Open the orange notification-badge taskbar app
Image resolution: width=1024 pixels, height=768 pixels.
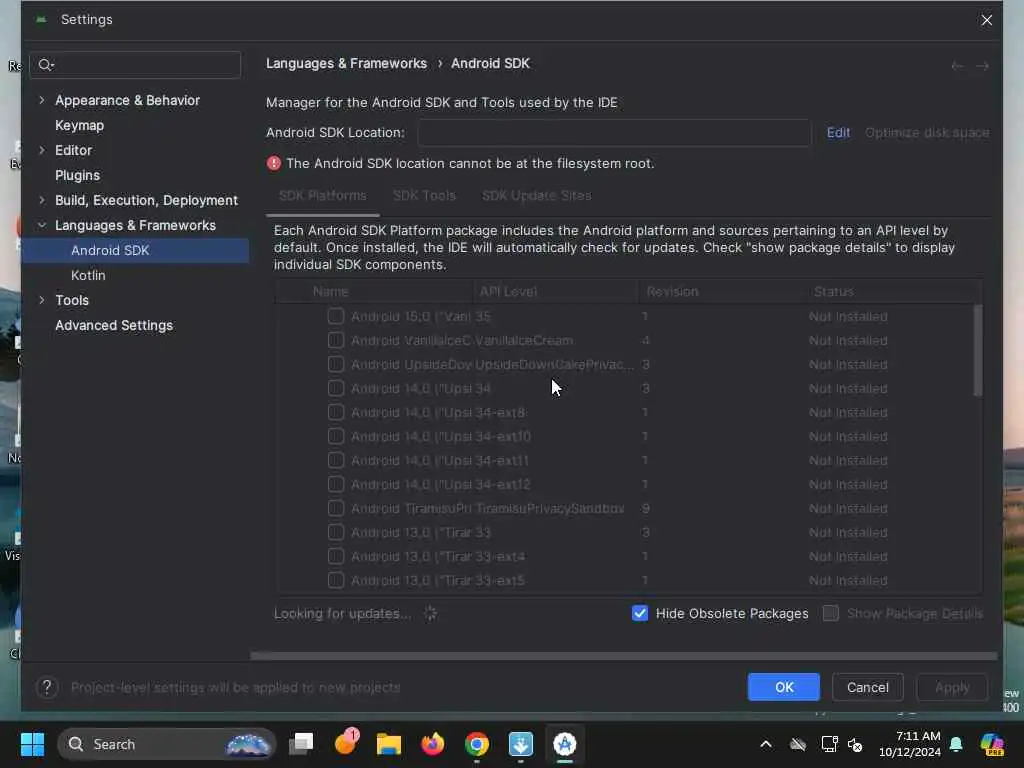[x=346, y=743]
